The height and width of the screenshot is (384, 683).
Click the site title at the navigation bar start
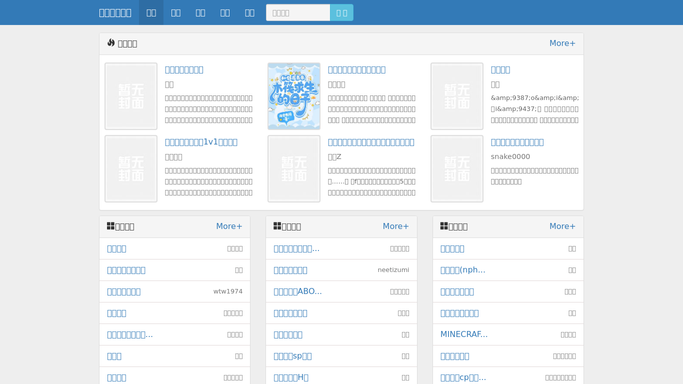pos(115,13)
